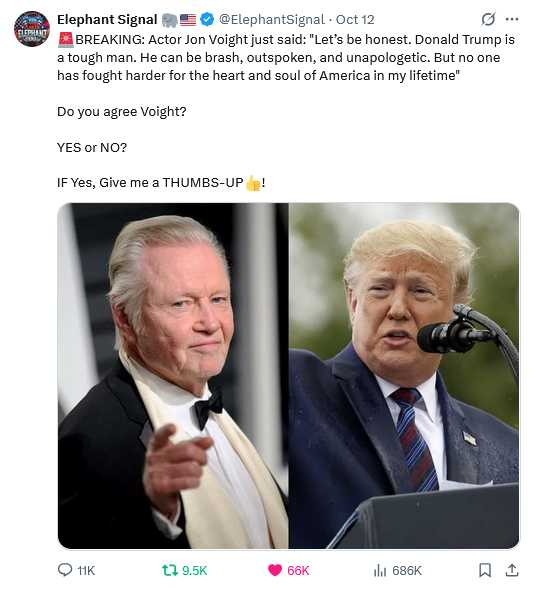535x590 pixels.
Task: Click the red siren emoji
Action: pos(65,40)
